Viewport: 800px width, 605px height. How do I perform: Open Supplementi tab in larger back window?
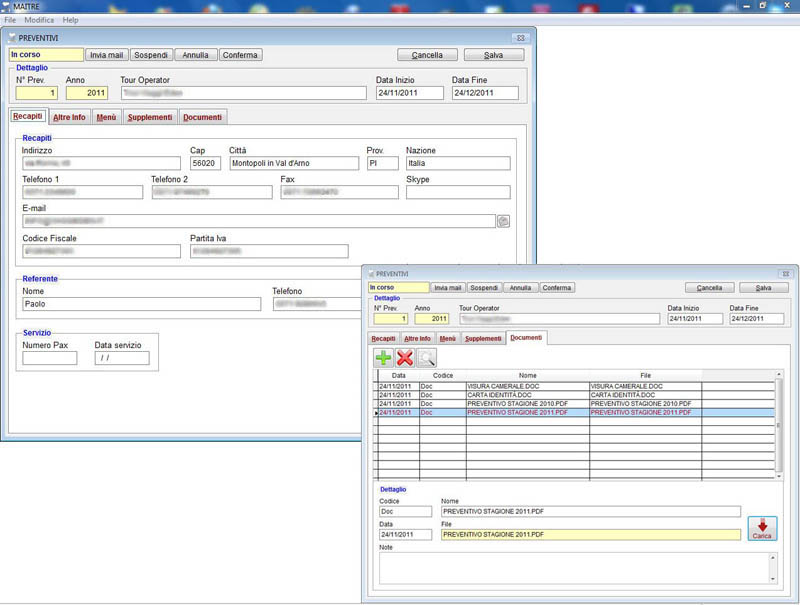[149, 117]
